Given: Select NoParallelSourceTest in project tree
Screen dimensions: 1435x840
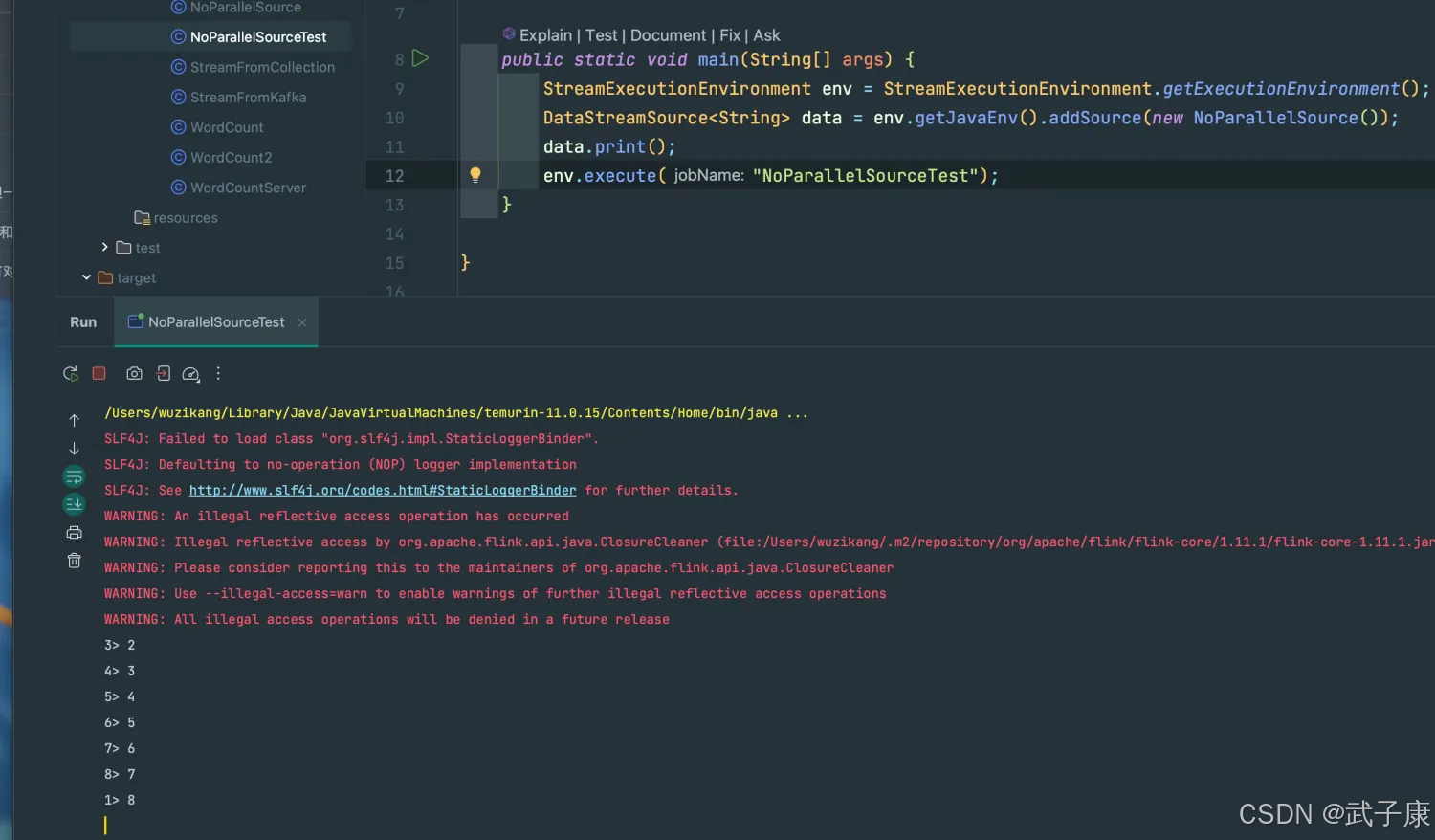Looking at the screenshot, I should pos(249,37).
